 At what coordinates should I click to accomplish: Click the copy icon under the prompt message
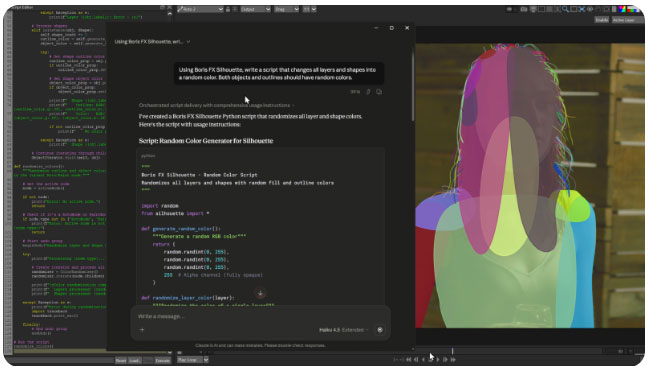pos(379,92)
